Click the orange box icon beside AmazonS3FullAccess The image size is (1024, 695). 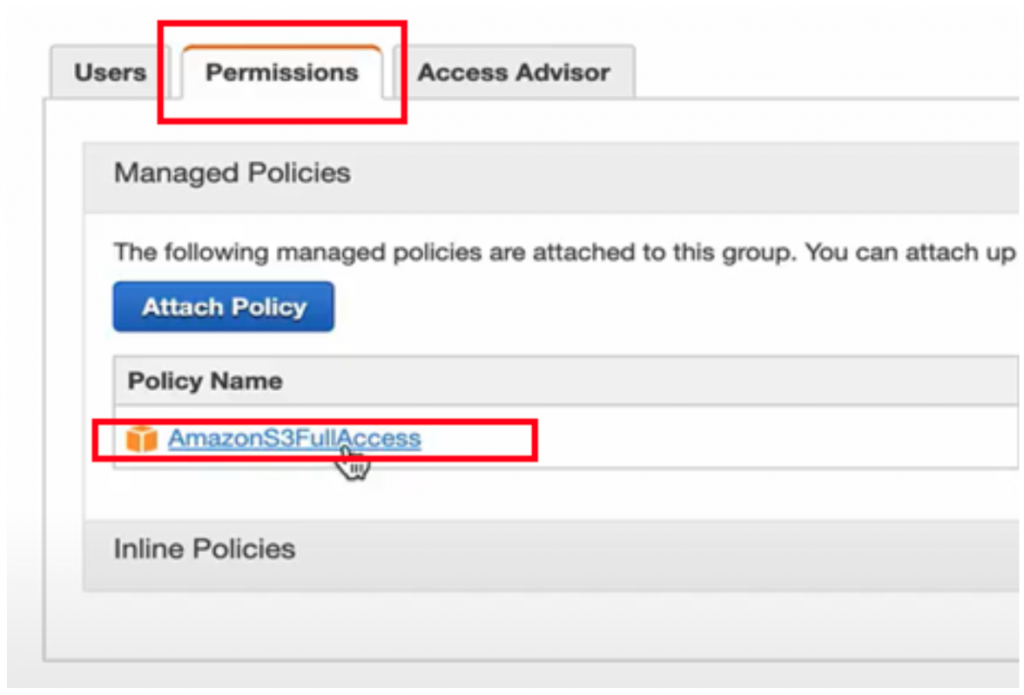[x=142, y=439]
